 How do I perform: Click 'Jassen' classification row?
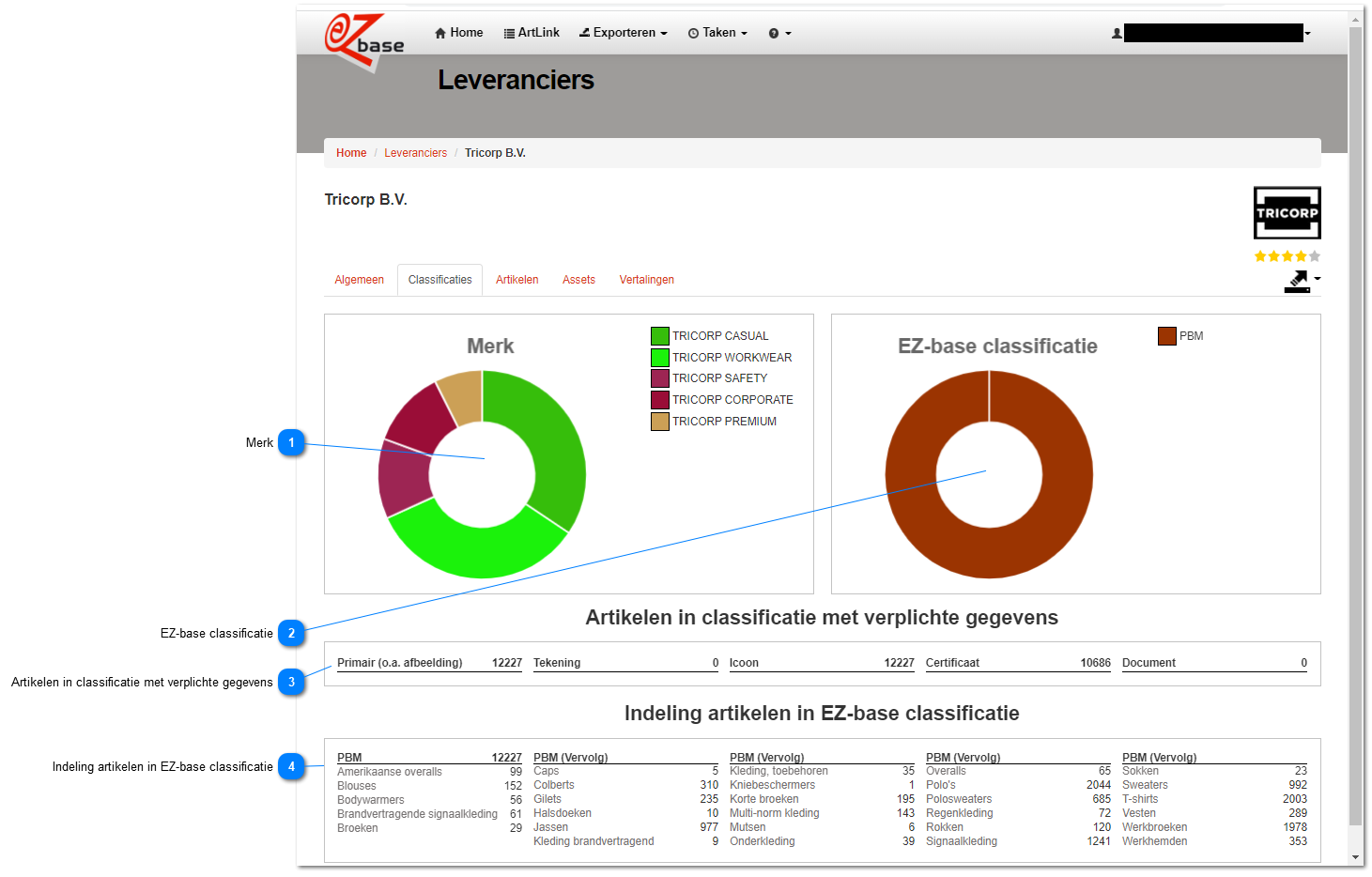point(625,827)
